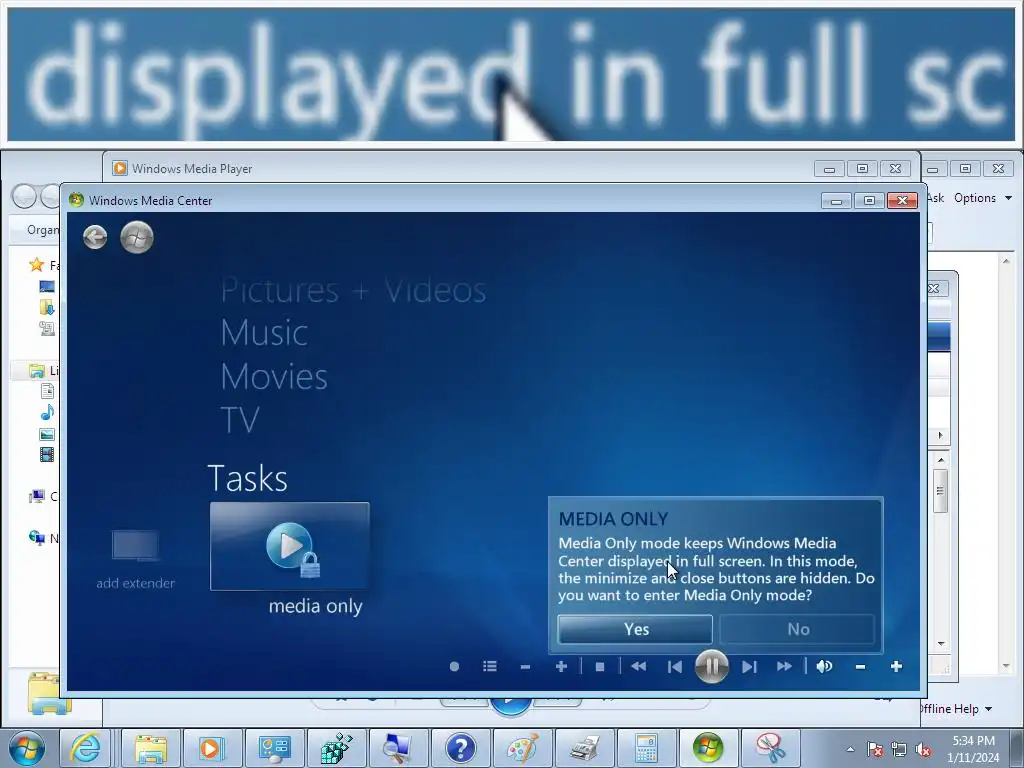Open the Fax and Scan taskbar icon

click(x=584, y=748)
